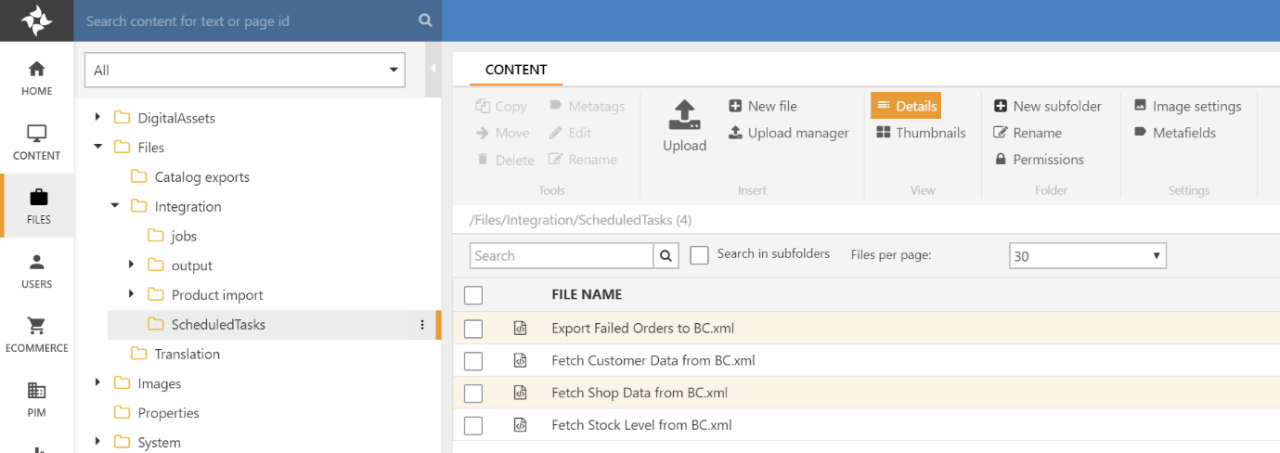The width and height of the screenshot is (1280, 453).
Task: Go to the Ecommerce section in sidebar
Action: [x=37, y=334]
